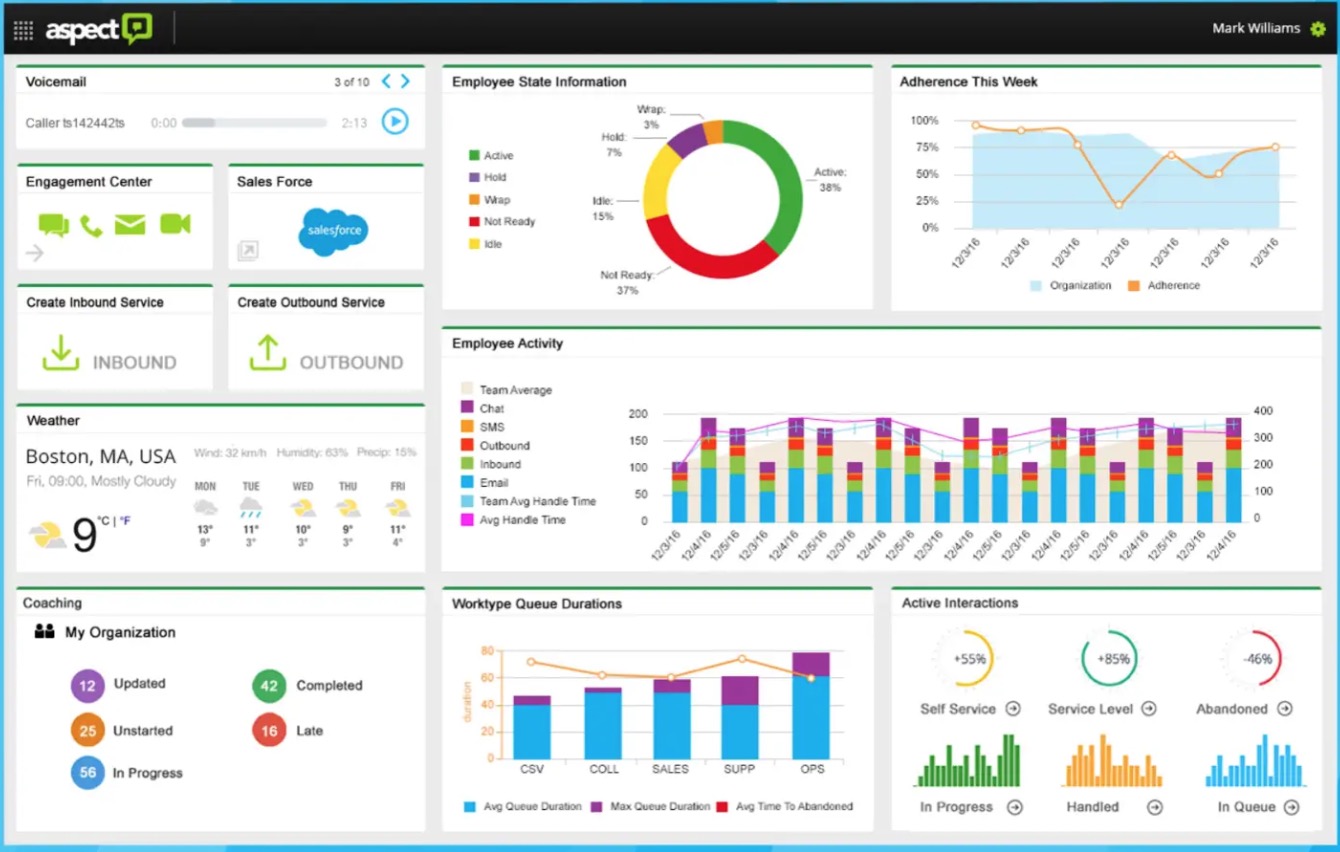This screenshot has height=852, width=1340.
Task: Create an Outbound service
Action: (327, 354)
